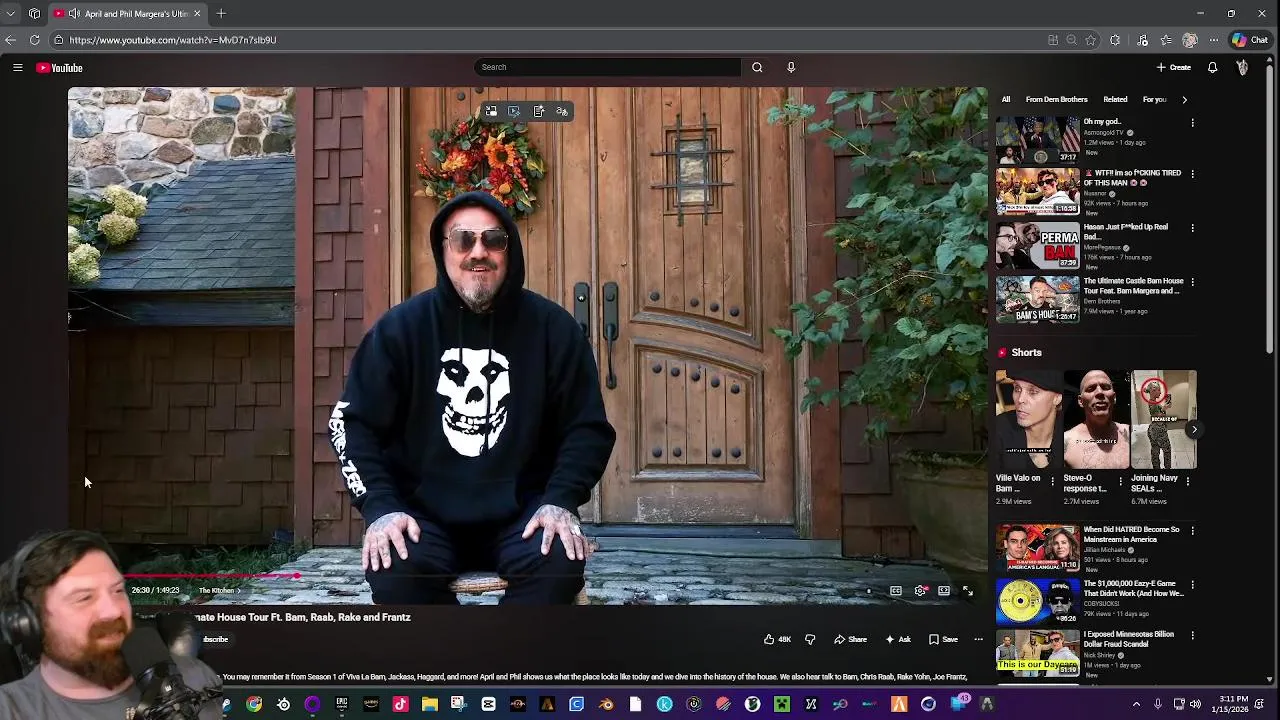Add page to favorites star
The height and width of the screenshot is (720, 1280).
tap(1091, 40)
